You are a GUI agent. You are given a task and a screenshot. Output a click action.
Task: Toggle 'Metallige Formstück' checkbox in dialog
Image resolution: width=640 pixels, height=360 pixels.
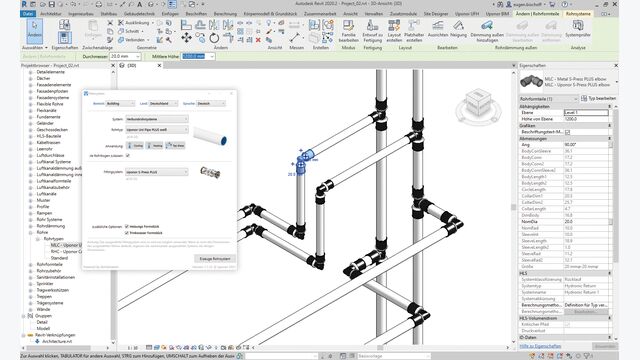[x=127, y=226]
